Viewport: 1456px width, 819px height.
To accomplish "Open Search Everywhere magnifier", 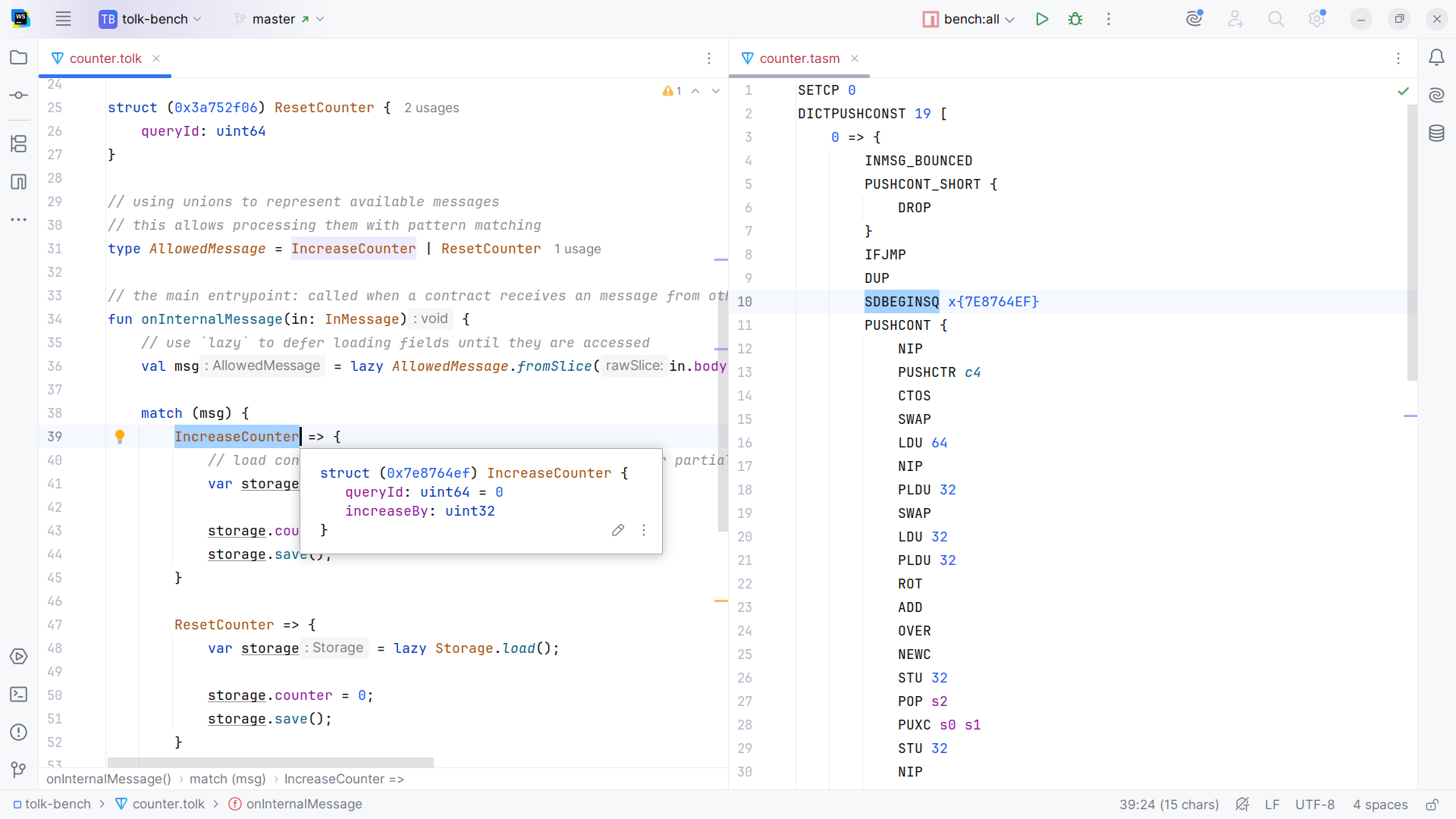I will click(1276, 19).
